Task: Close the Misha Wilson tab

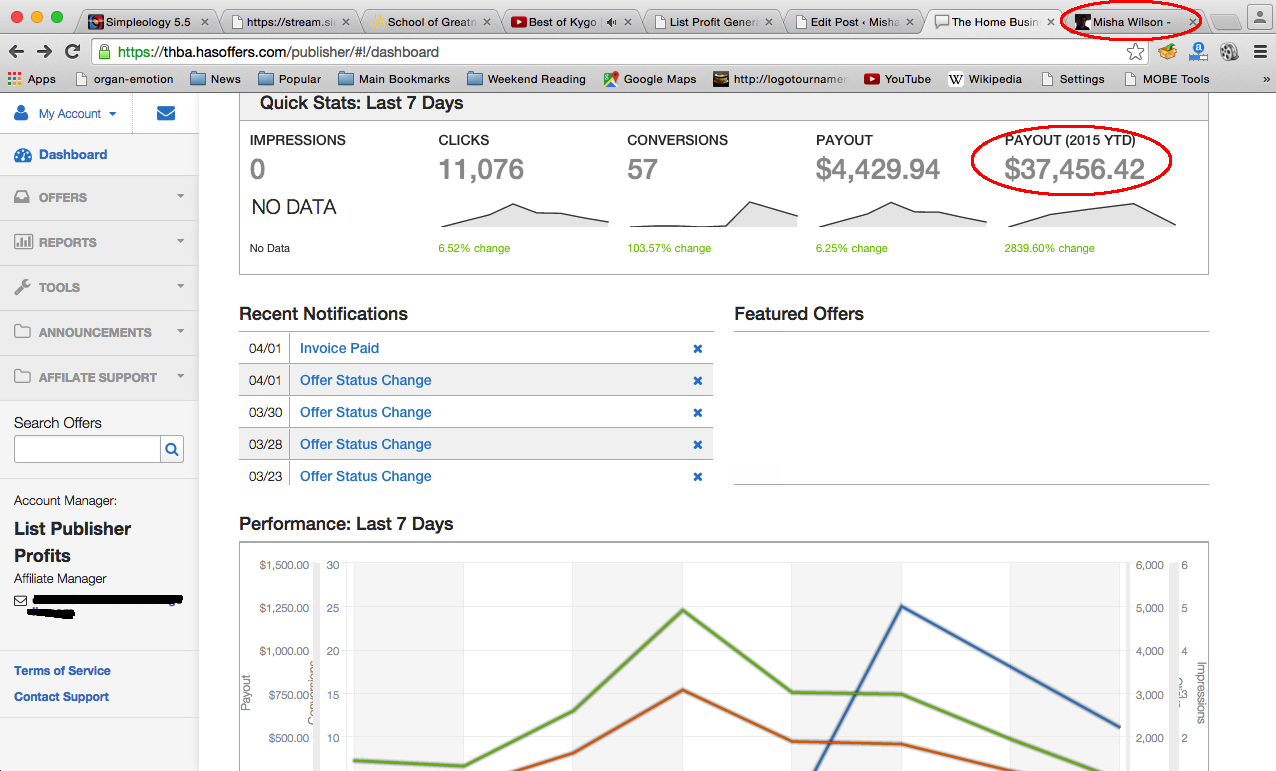Action: pos(1192,22)
